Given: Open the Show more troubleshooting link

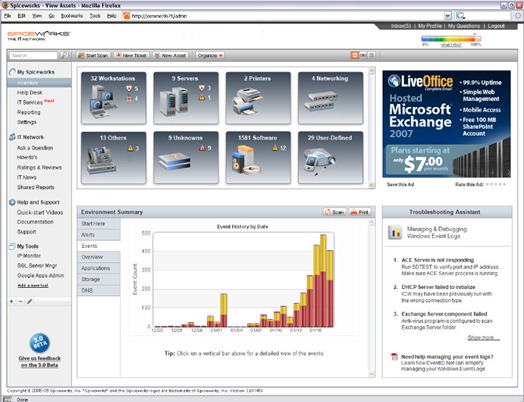Looking at the screenshot, I should (x=483, y=338).
